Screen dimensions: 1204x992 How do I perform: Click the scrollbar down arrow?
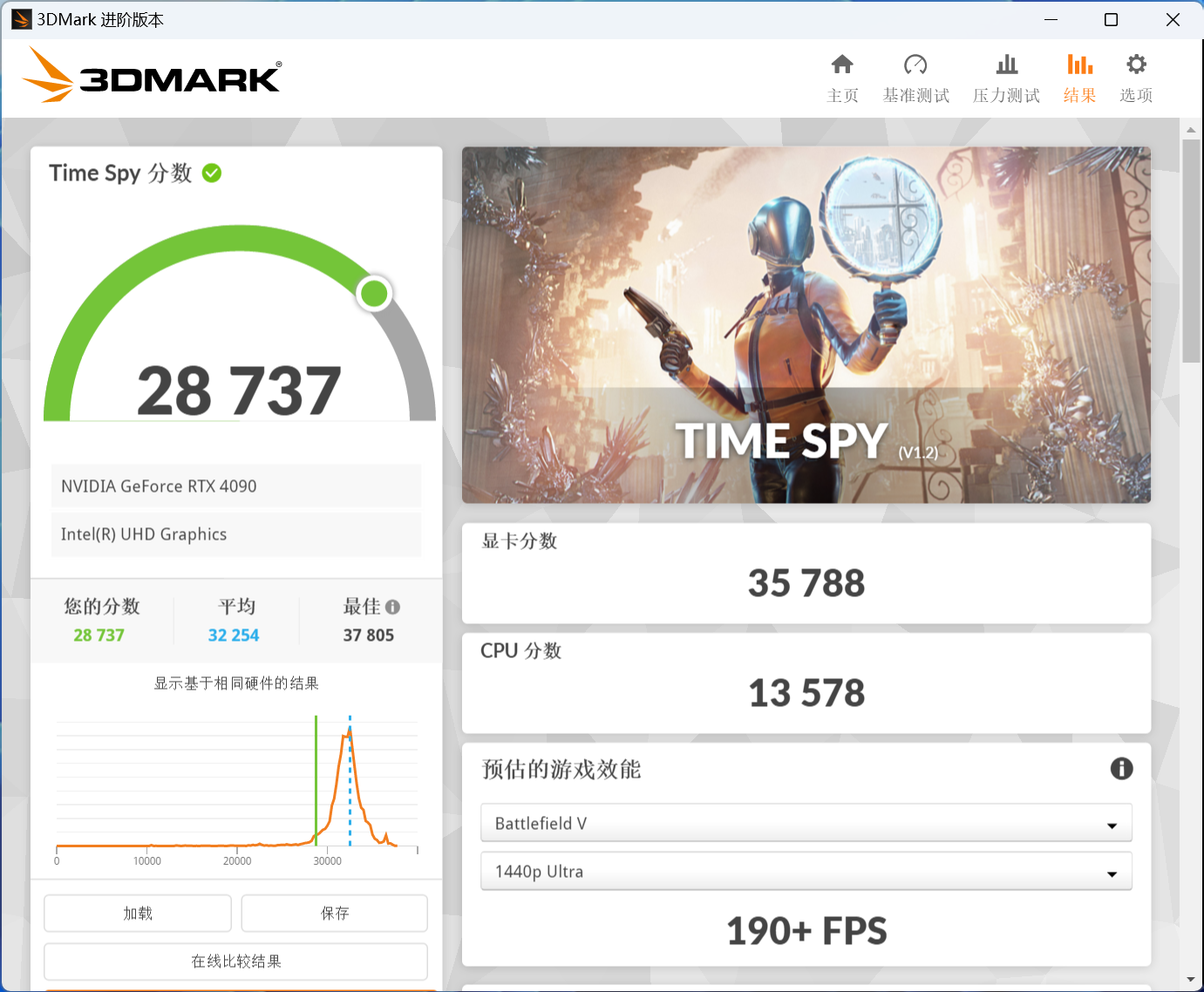click(x=1191, y=980)
